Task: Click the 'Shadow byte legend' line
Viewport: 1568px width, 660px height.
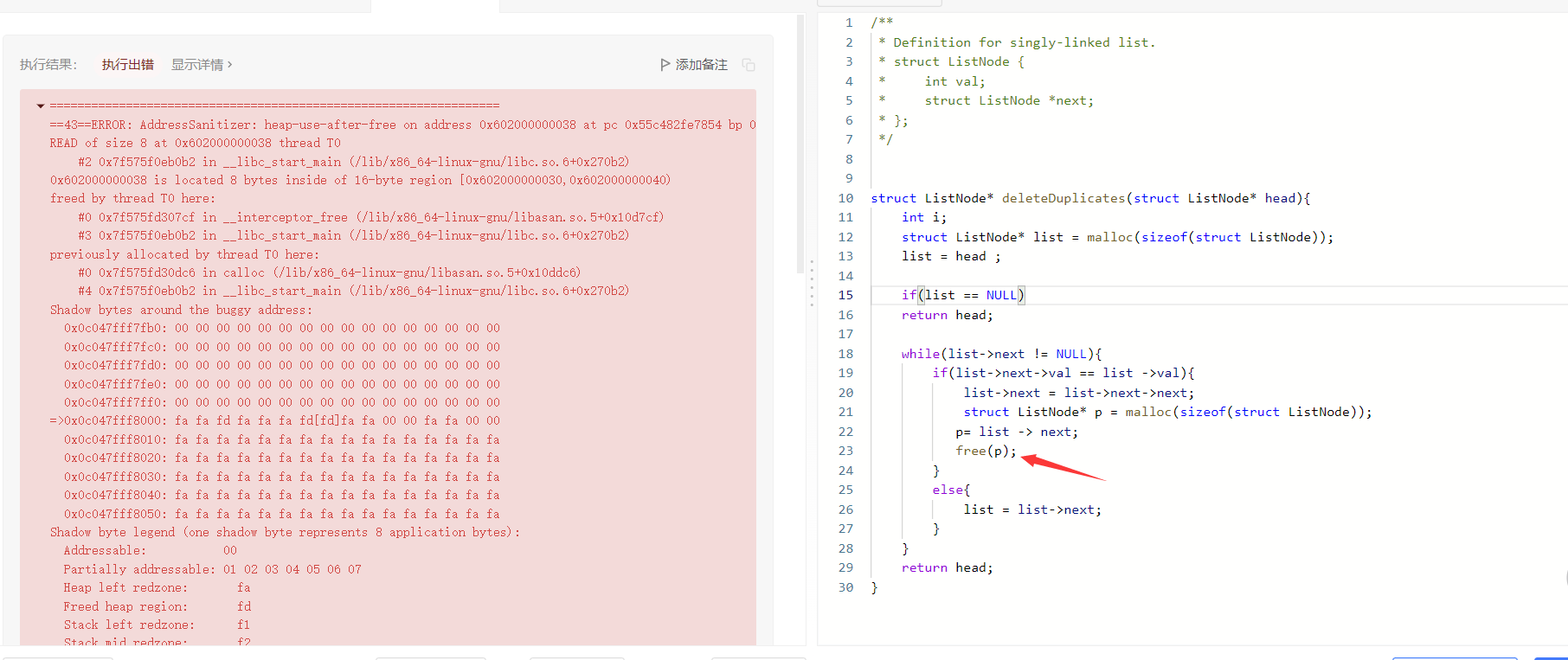Action: tap(285, 532)
